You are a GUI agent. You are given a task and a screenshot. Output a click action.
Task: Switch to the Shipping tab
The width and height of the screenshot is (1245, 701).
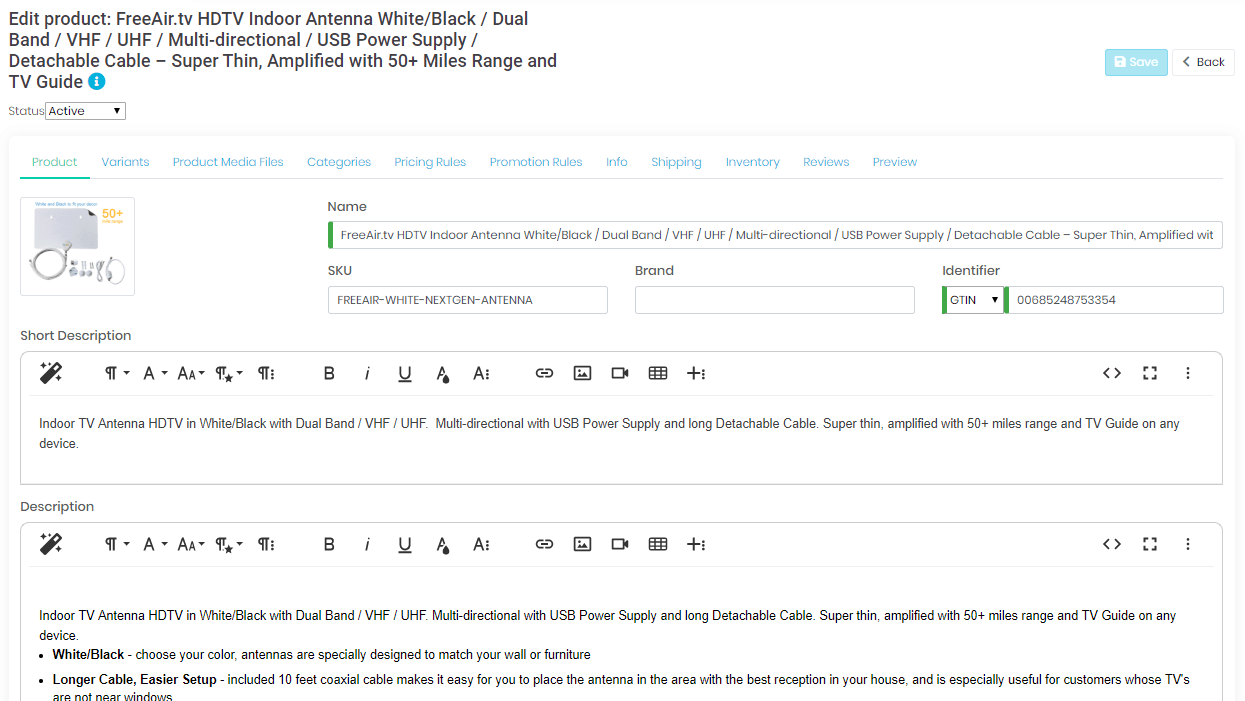(x=676, y=162)
